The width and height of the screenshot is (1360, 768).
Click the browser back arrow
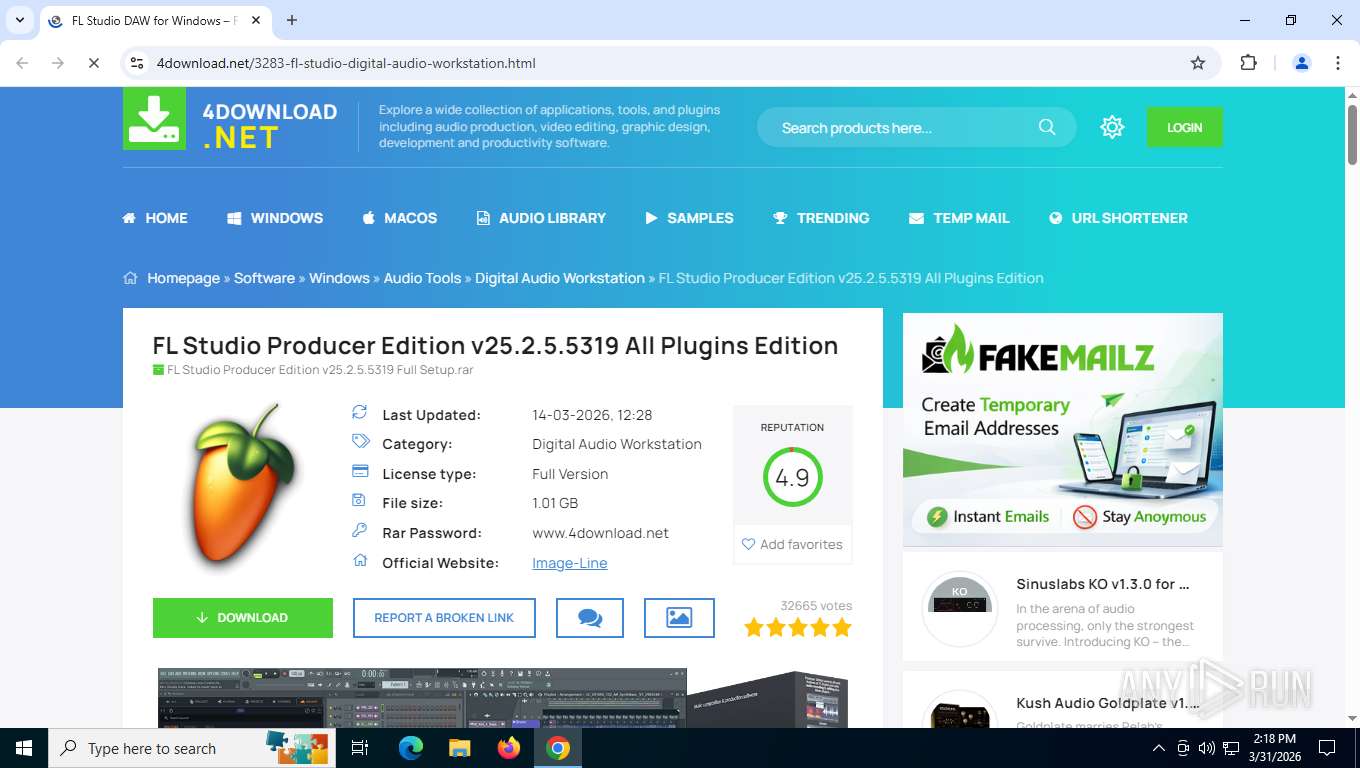pos(22,63)
